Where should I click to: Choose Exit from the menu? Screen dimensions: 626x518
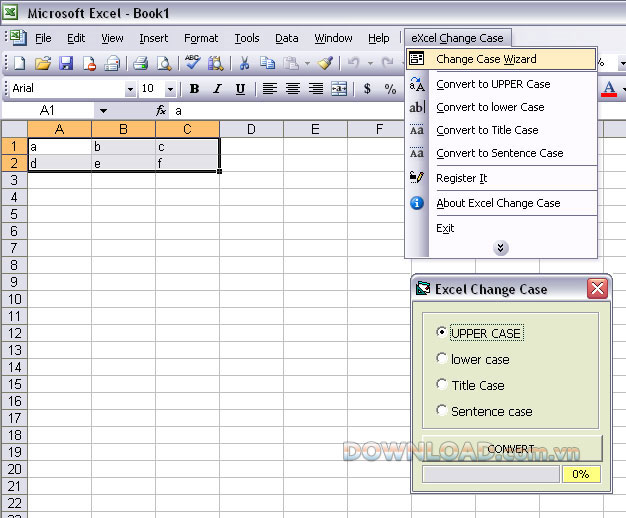pyautogui.click(x=501, y=228)
